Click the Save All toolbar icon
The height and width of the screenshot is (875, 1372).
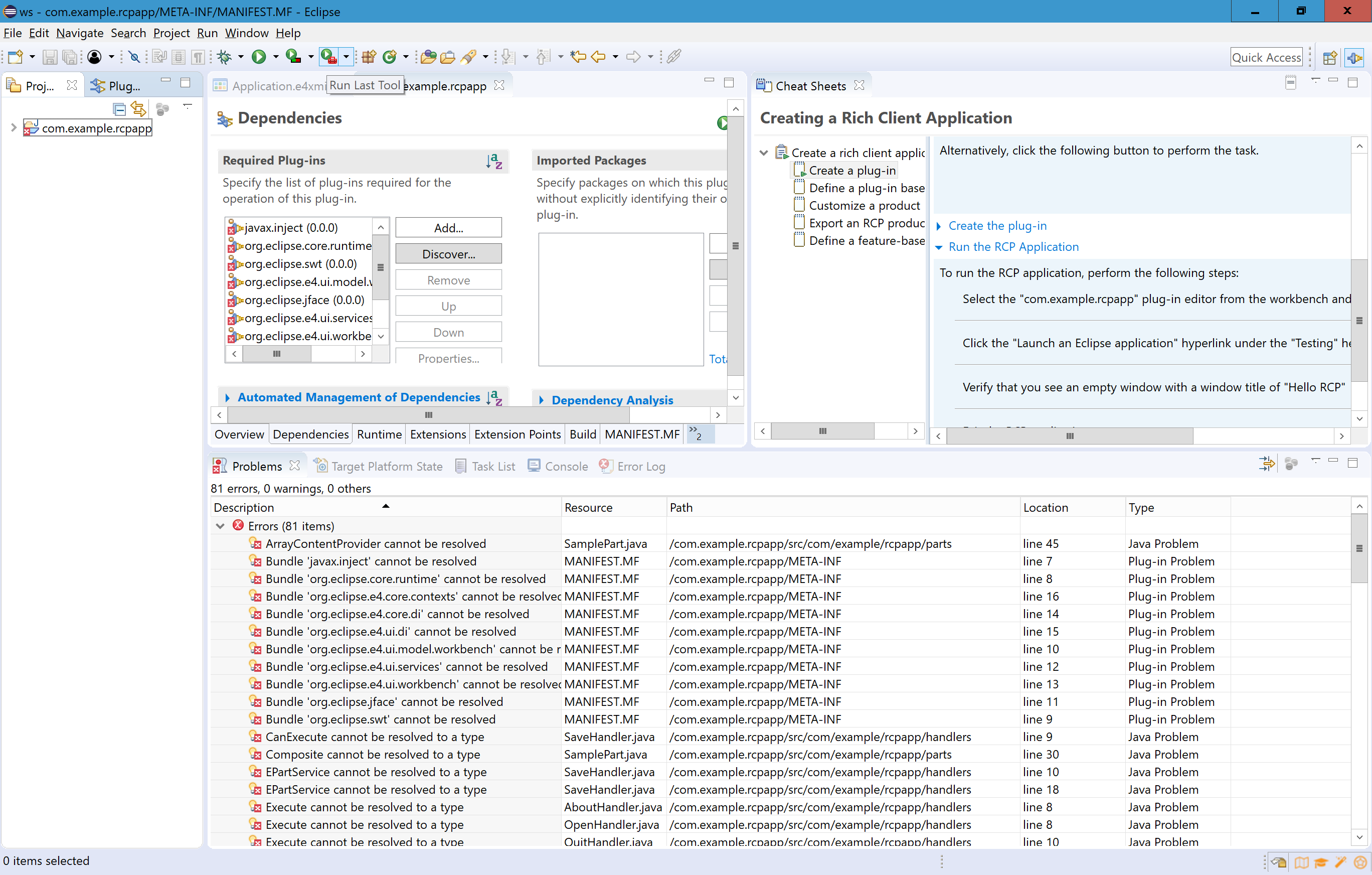(x=70, y=56)
